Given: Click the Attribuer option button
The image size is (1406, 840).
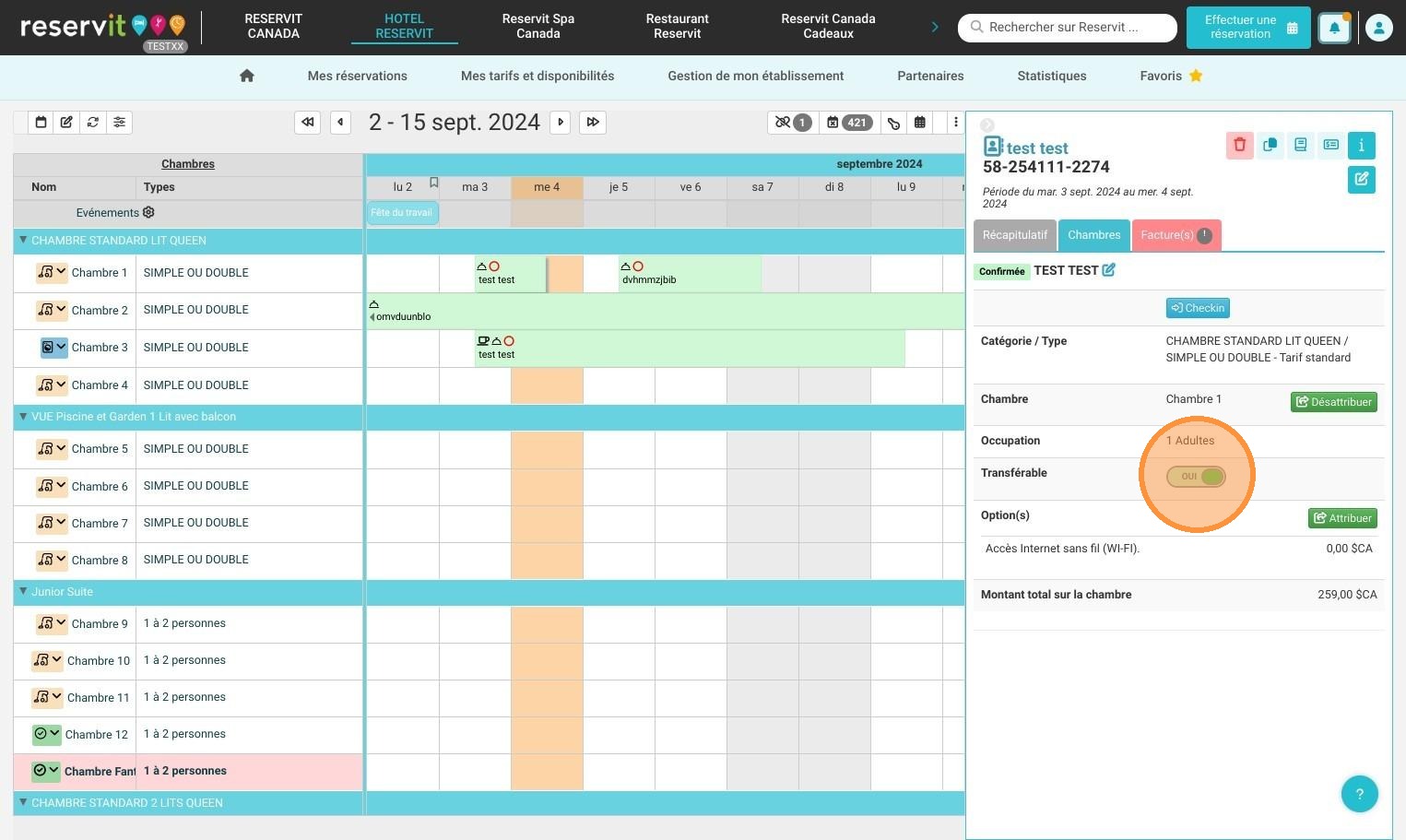Looking at the screenshot, I should click(x=1342, y=518).
